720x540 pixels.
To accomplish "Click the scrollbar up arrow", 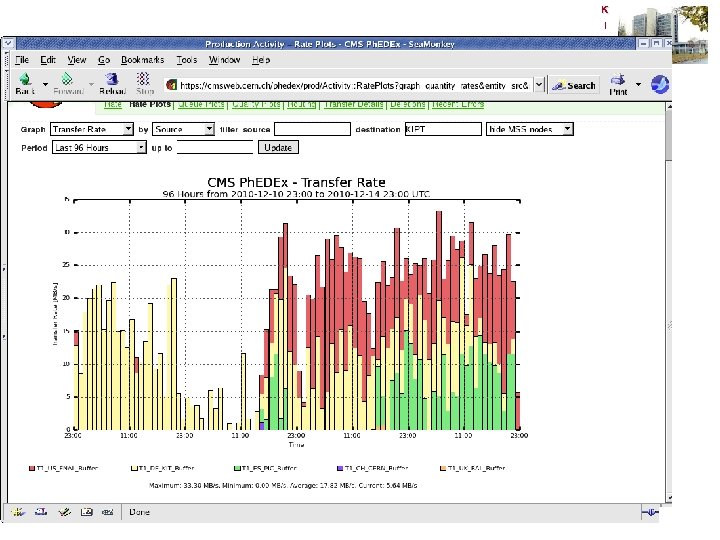I will [669, 106].
